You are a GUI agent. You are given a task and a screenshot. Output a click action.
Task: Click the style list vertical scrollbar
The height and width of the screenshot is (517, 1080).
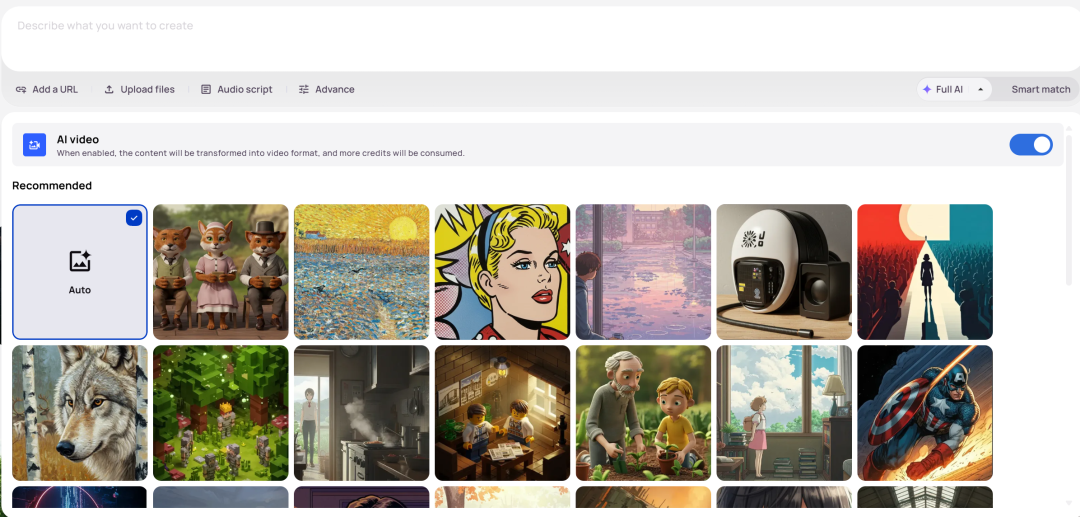(x=1069, y=210)
